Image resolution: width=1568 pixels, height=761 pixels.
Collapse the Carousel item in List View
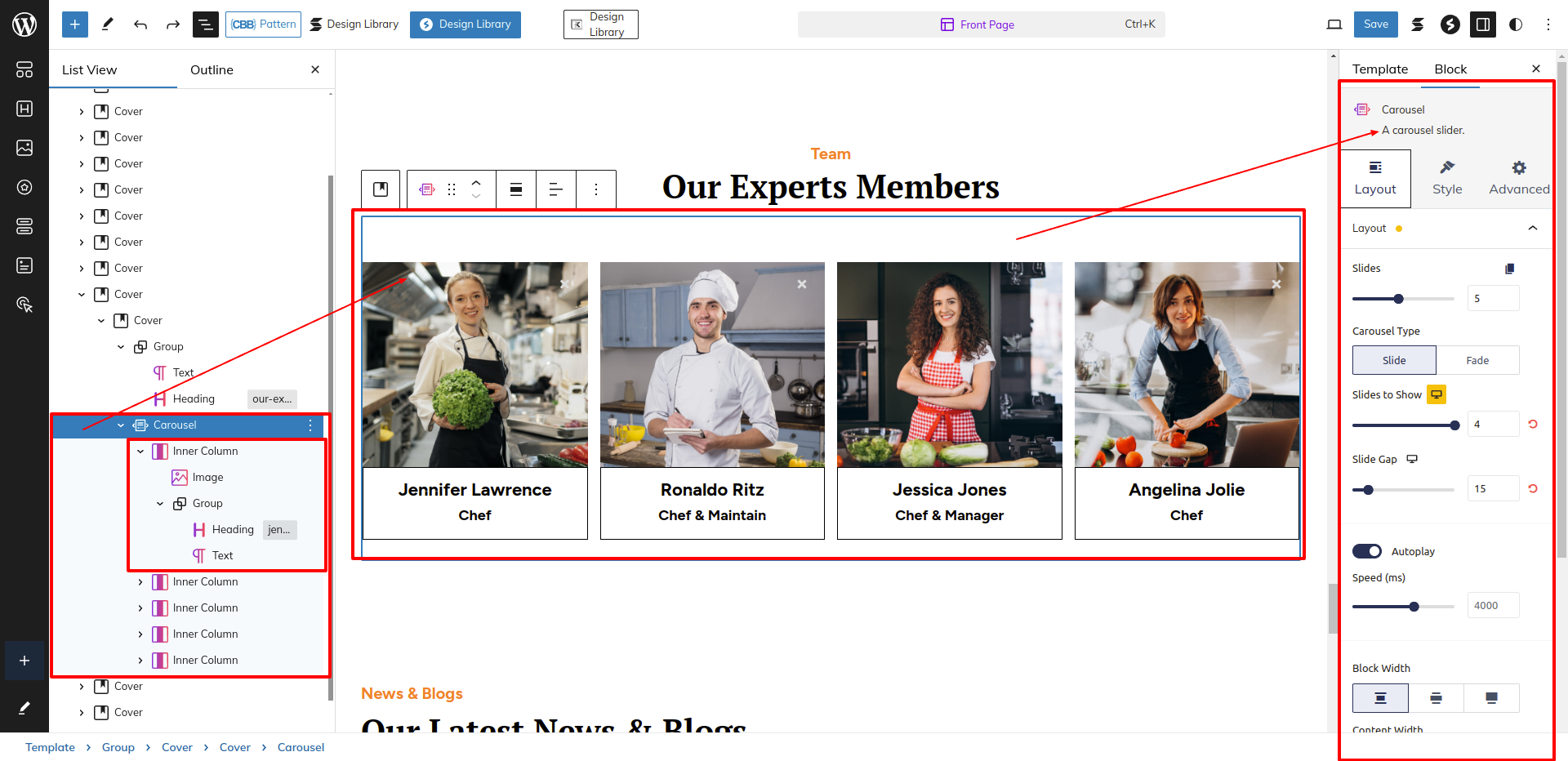pos(121,425)
